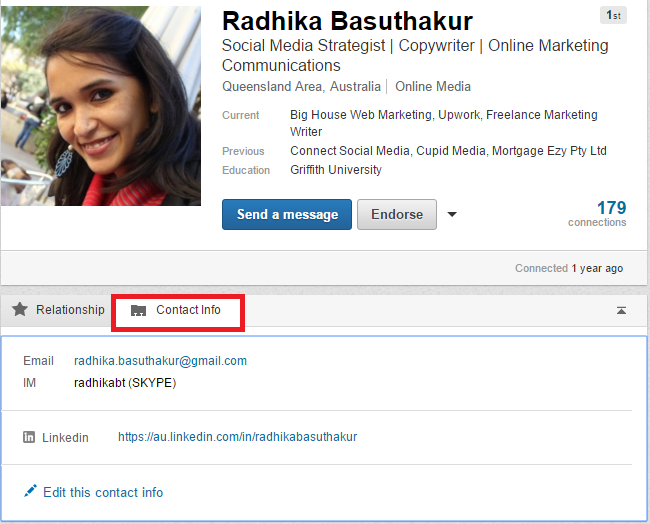Collapse the contact info panel arrow
The height and width of the screenshot is (524, 650).
tap(621, 310)
